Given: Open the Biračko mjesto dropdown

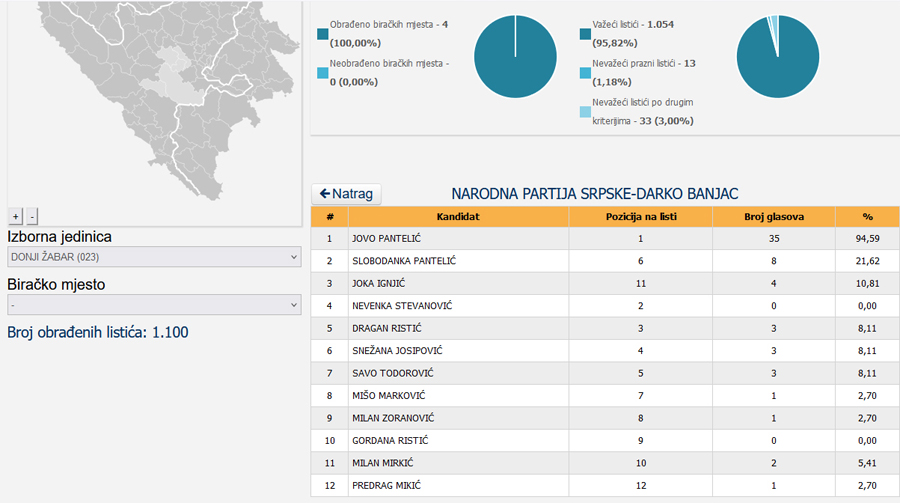Looking at the screenshot, I should pos(154,305).
